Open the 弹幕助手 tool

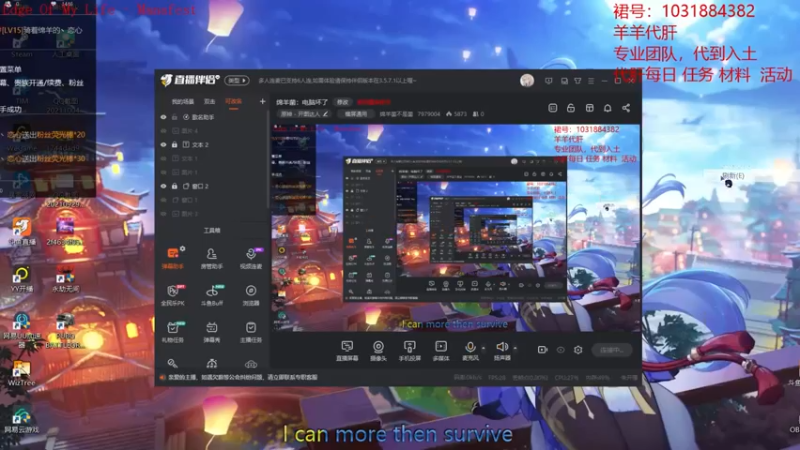coord(172,258)
